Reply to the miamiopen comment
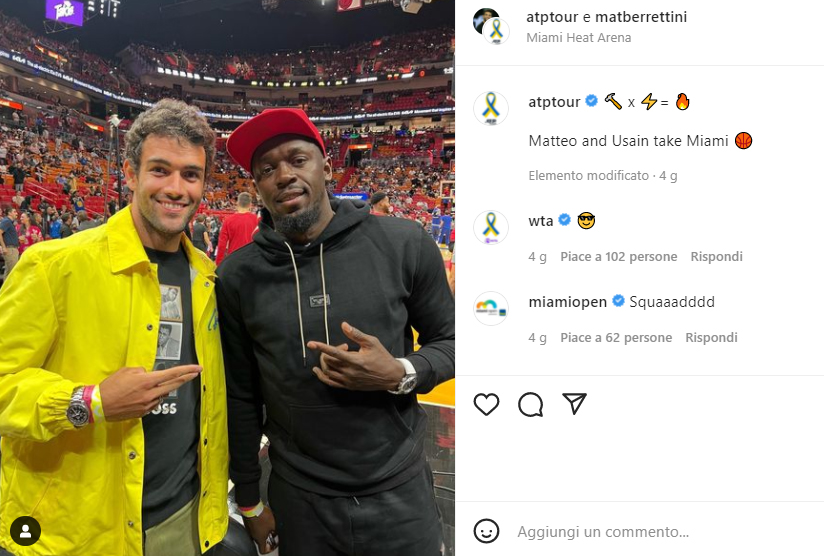Viewport: 824px width, 556px height. pyautogui.click(x=711, y=337)
